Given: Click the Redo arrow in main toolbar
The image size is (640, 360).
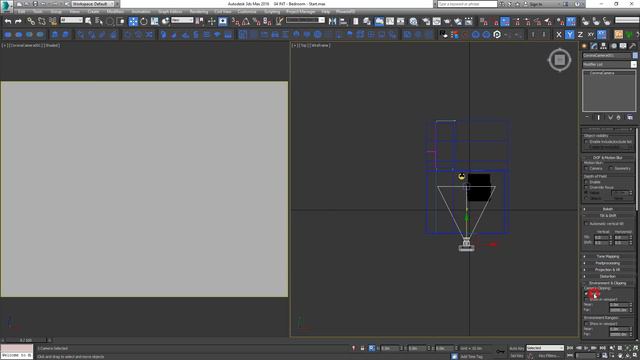Looking at the screenshot, I should (x=18, y=21).
